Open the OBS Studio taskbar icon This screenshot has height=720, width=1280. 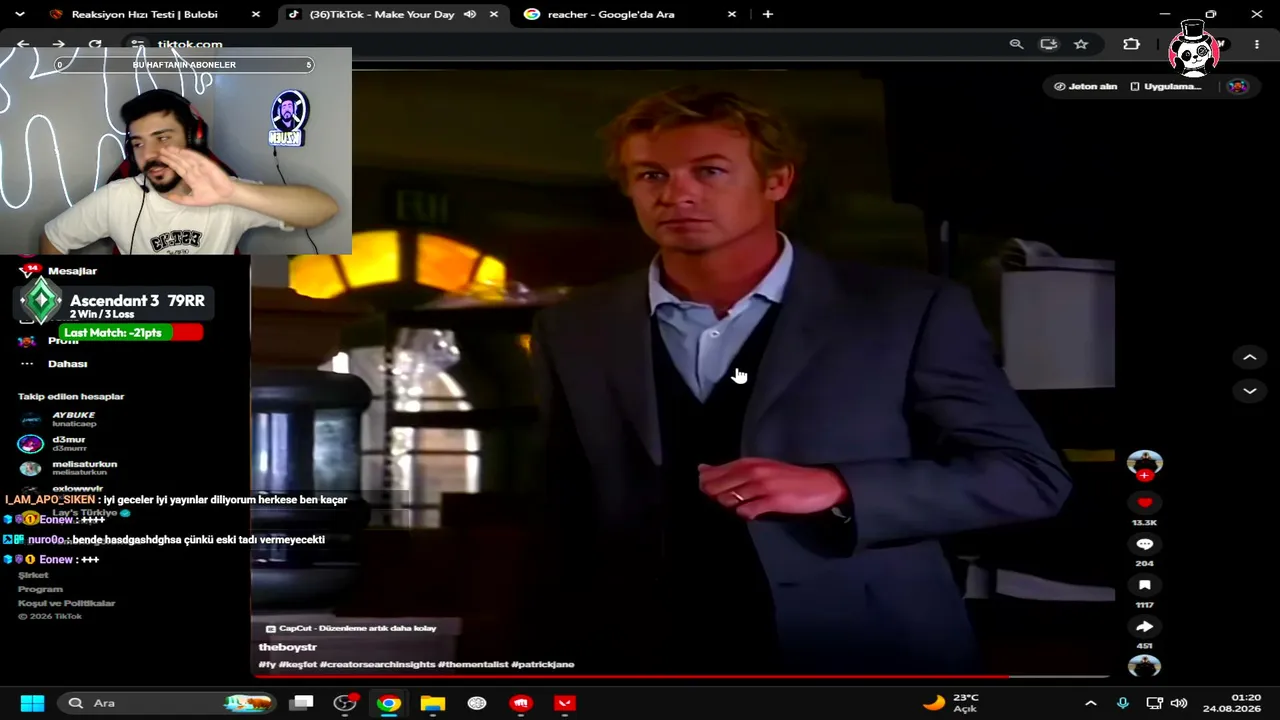[x=345, y=703]
